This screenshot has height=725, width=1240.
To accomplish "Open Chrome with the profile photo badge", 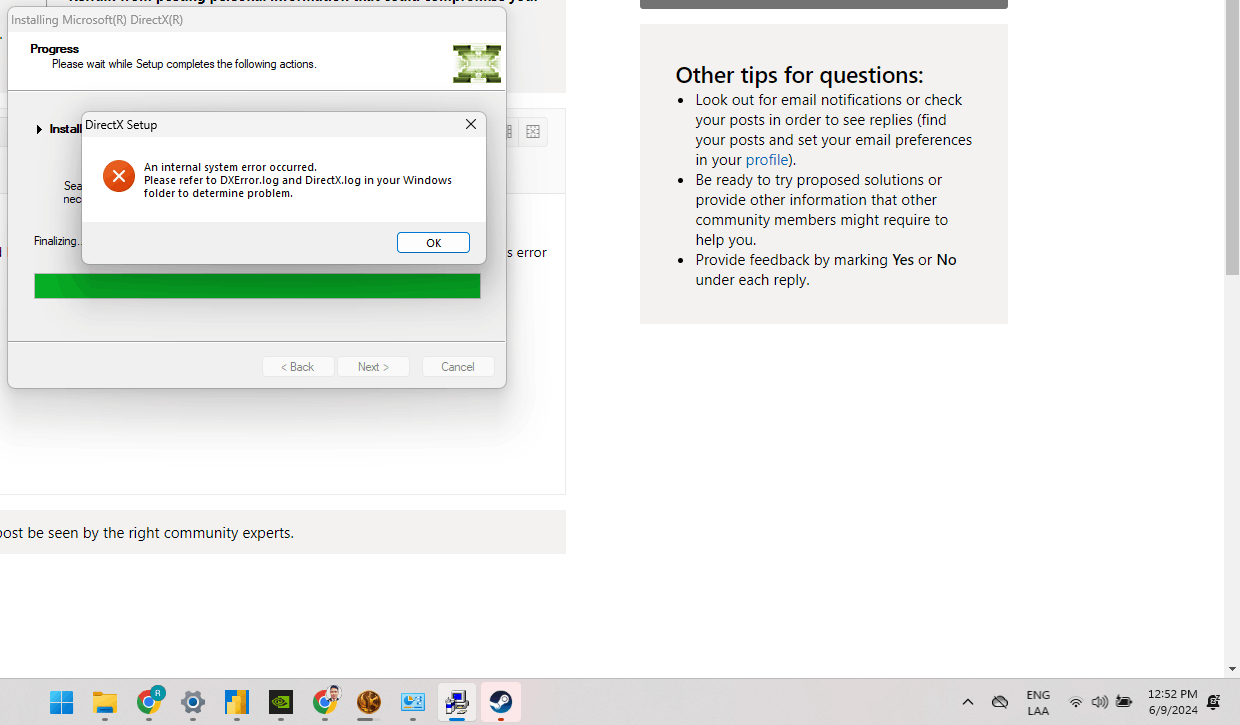I will (325, 703).
